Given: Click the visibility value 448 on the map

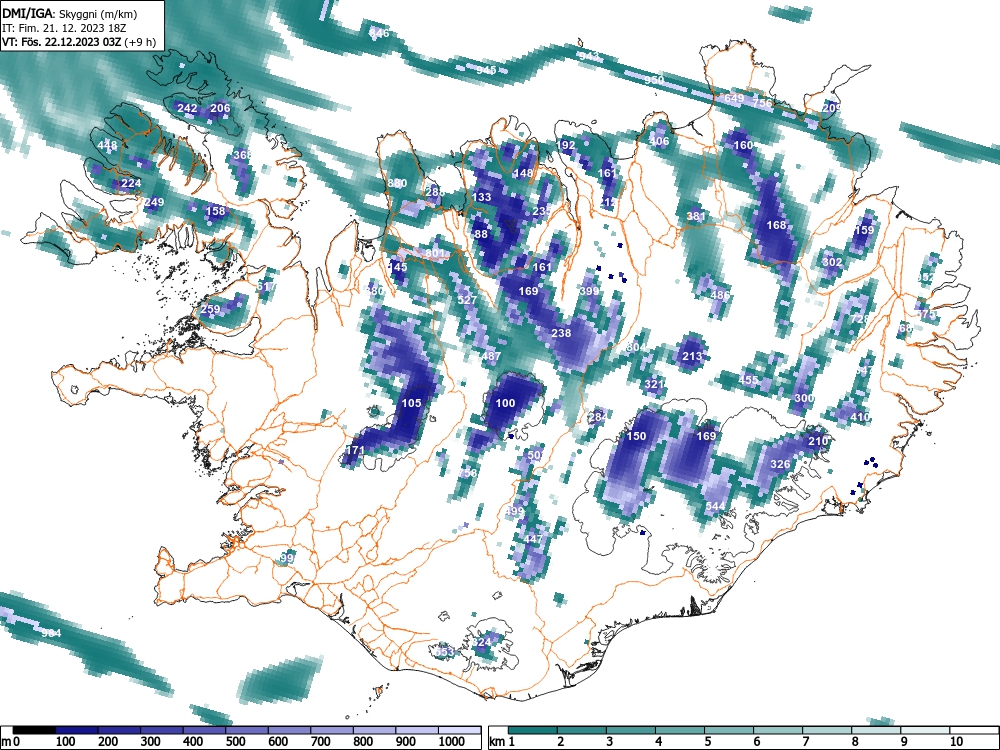Looking at the screenshot, I should click(x=107, y=145).
